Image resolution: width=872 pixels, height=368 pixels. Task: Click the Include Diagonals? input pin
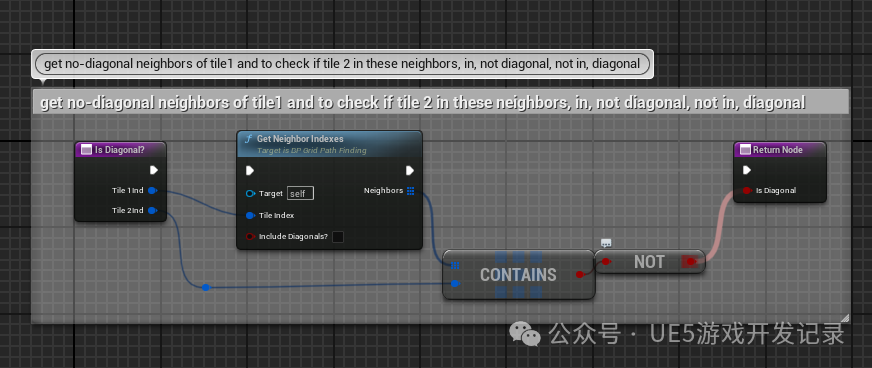click(250, 237)
